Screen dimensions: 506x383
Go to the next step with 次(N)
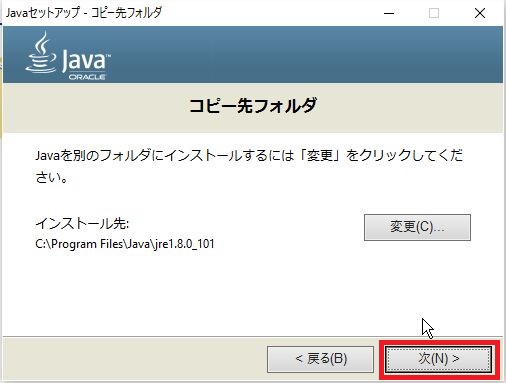click(x=438, y=359)
